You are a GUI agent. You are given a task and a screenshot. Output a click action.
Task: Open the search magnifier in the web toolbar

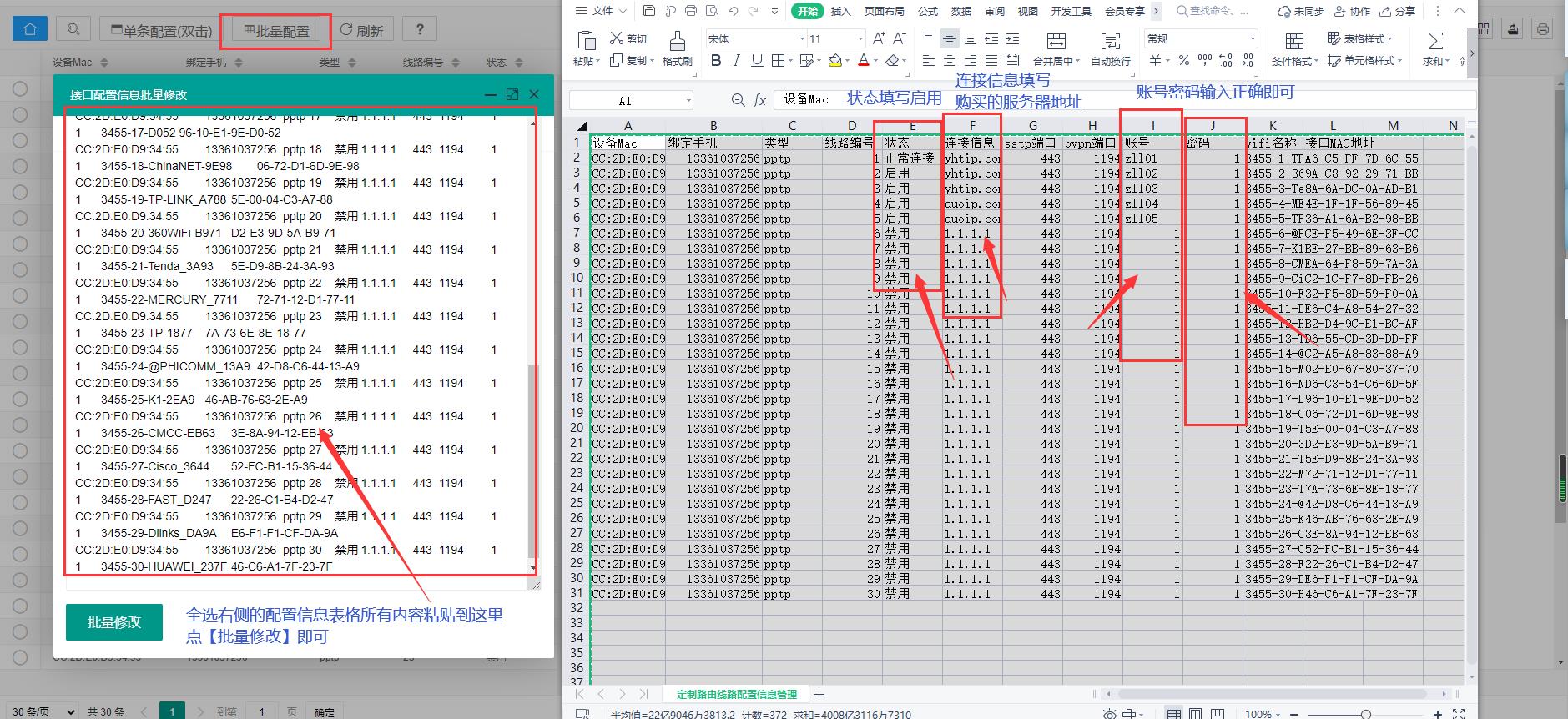tap(73, 29)
